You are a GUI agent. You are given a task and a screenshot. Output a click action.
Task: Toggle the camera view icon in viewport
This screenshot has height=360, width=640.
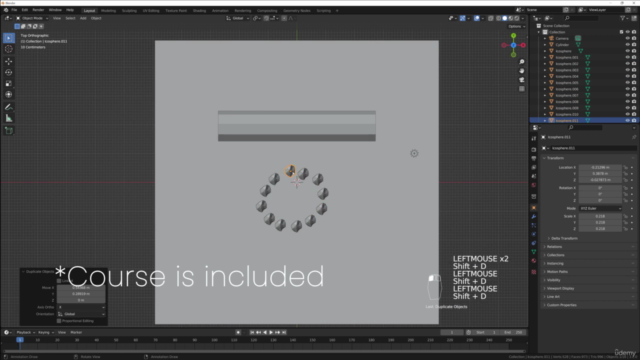522,80
